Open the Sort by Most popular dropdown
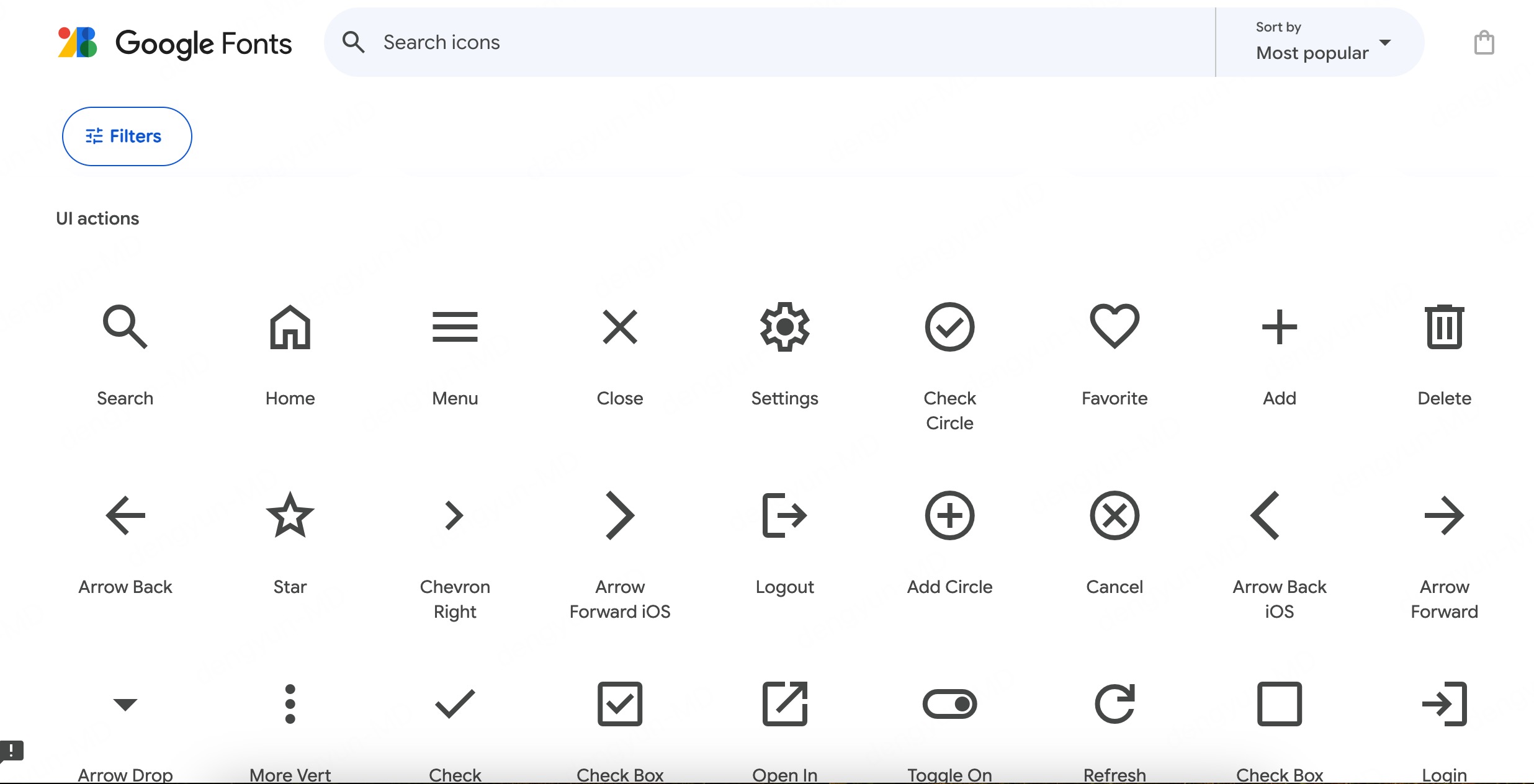 [x=1320, y=42]
